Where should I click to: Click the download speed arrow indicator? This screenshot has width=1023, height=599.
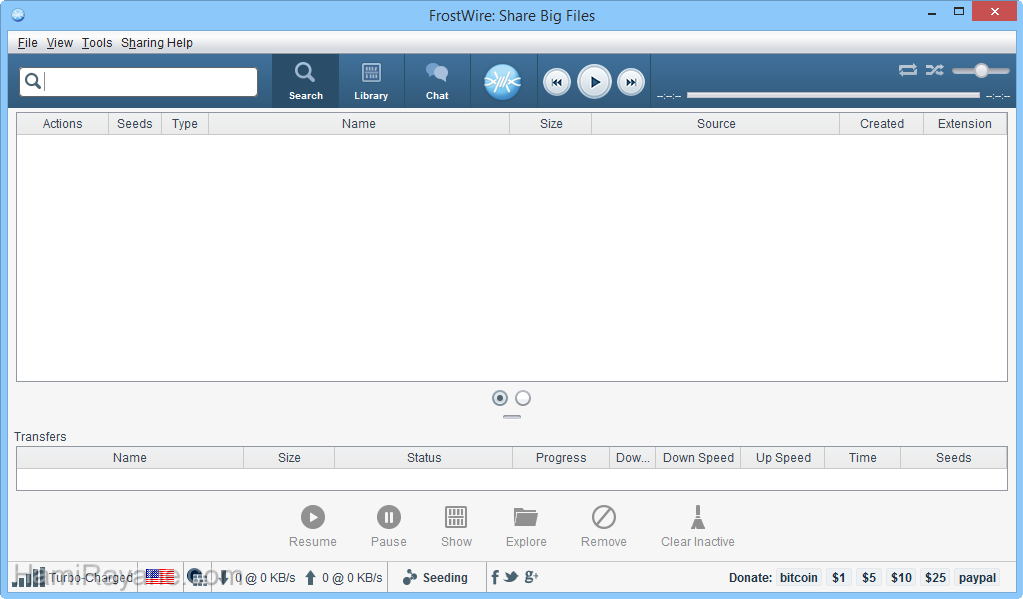tap(224, 577)
